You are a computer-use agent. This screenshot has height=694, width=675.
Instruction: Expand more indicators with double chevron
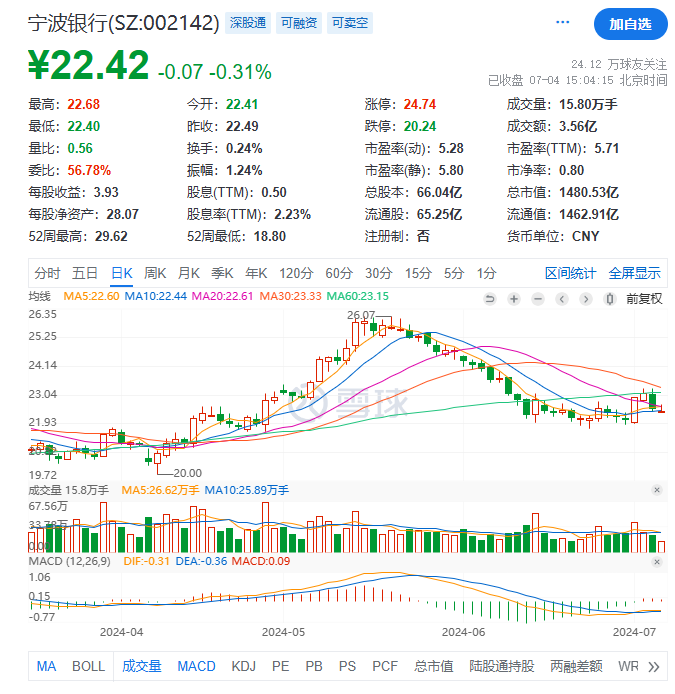[x=654, y=667]
